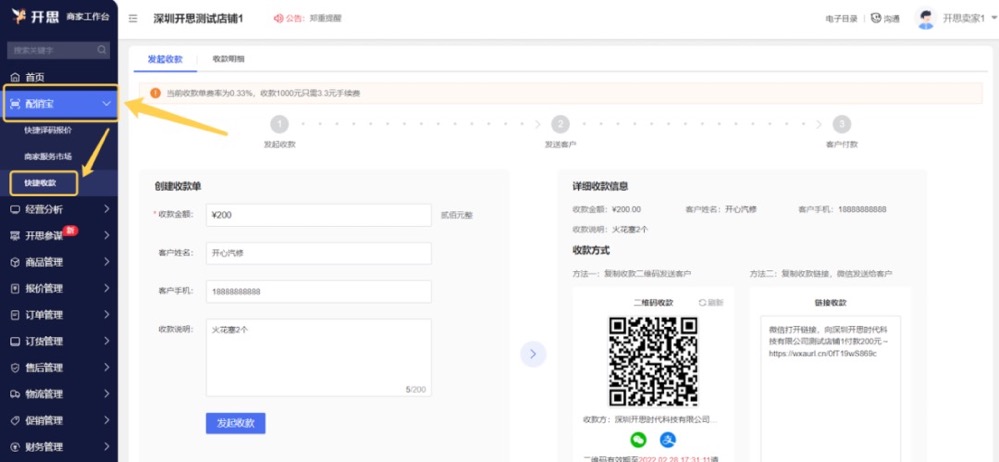
Task: Open the 开思卖家1 account dropdown
Action: pyautogui.click(x=970, y=18)
